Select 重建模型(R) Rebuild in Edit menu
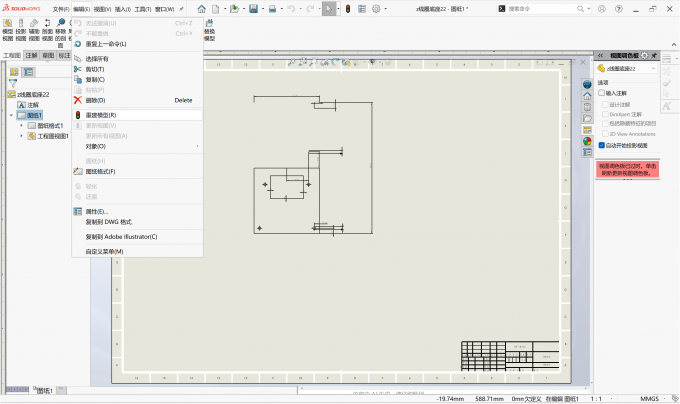The height and width of the screenshot is (404, 680). (x=137, y=115)
